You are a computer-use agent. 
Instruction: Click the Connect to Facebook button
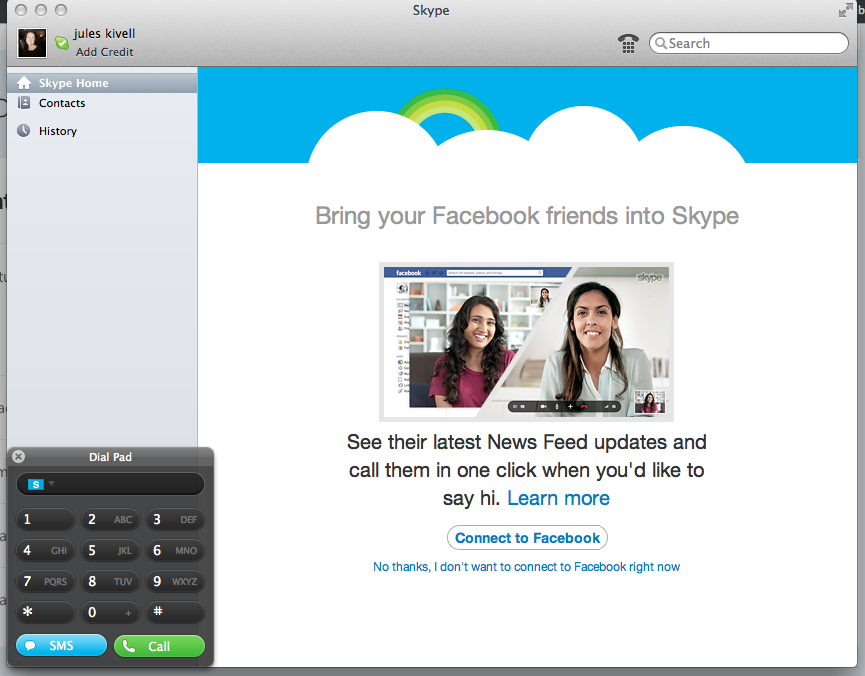point(527,537)
